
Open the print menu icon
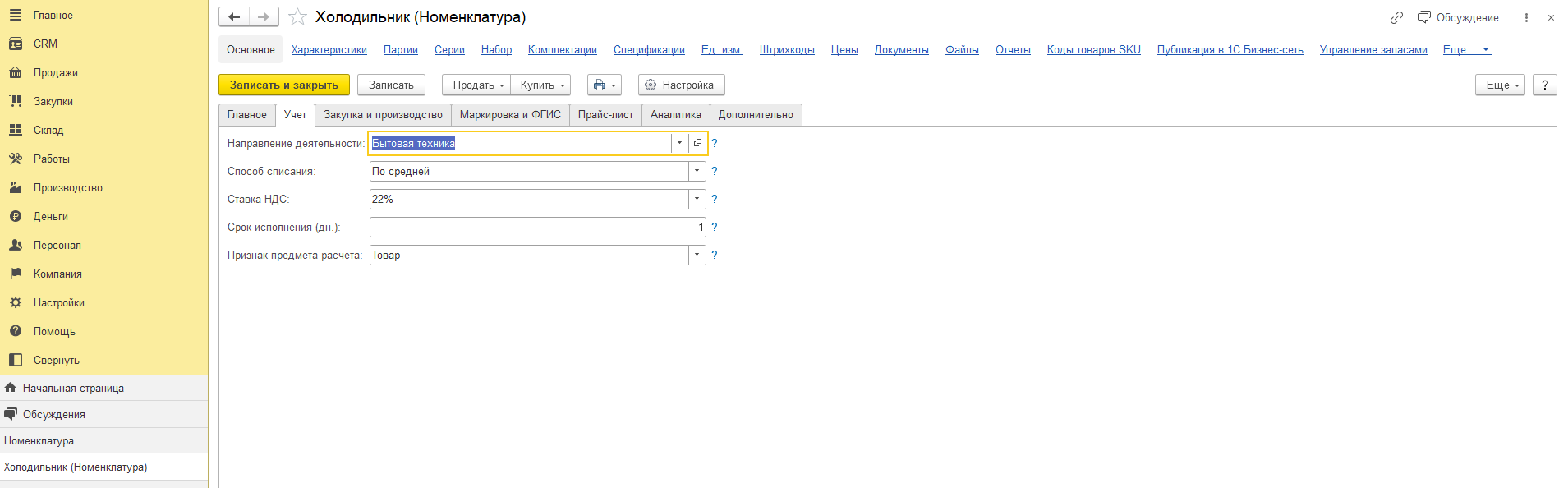coord(605,85)
